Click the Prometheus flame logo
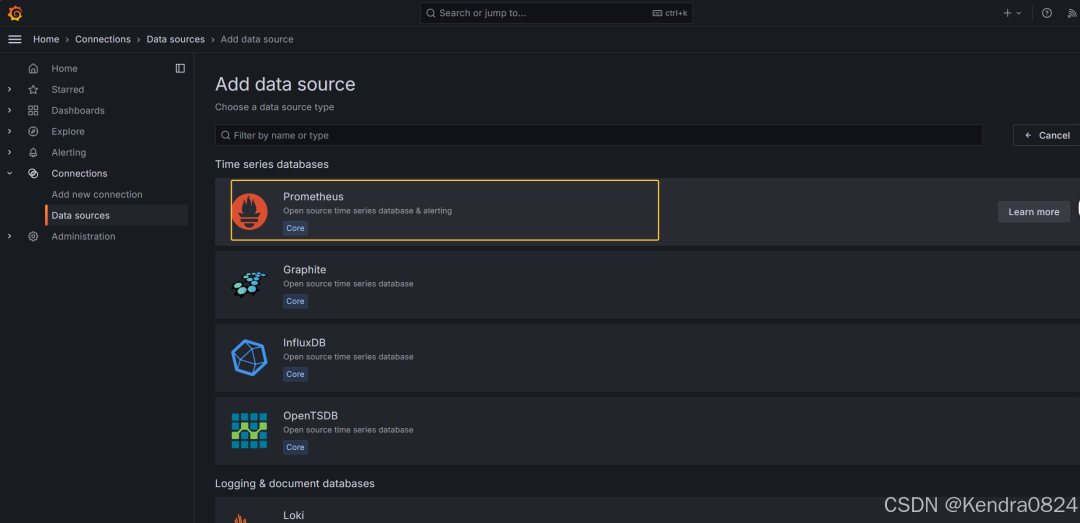The image size is (1080, 523). 249,212
